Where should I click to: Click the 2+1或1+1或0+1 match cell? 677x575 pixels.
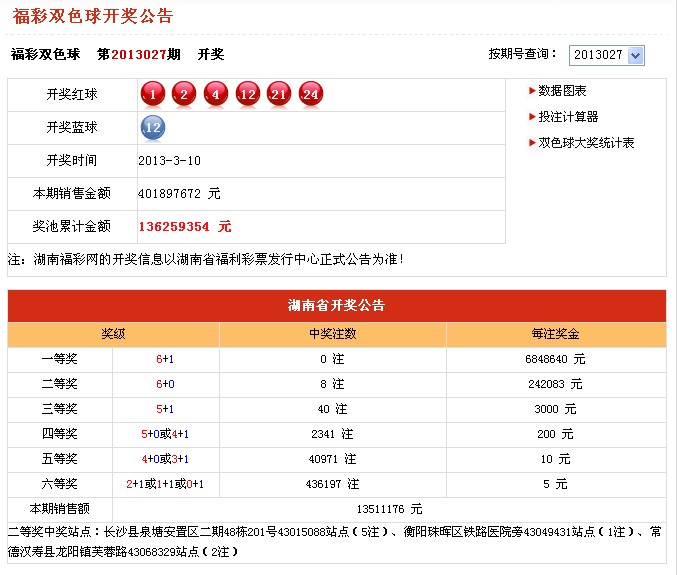(165, 484)
